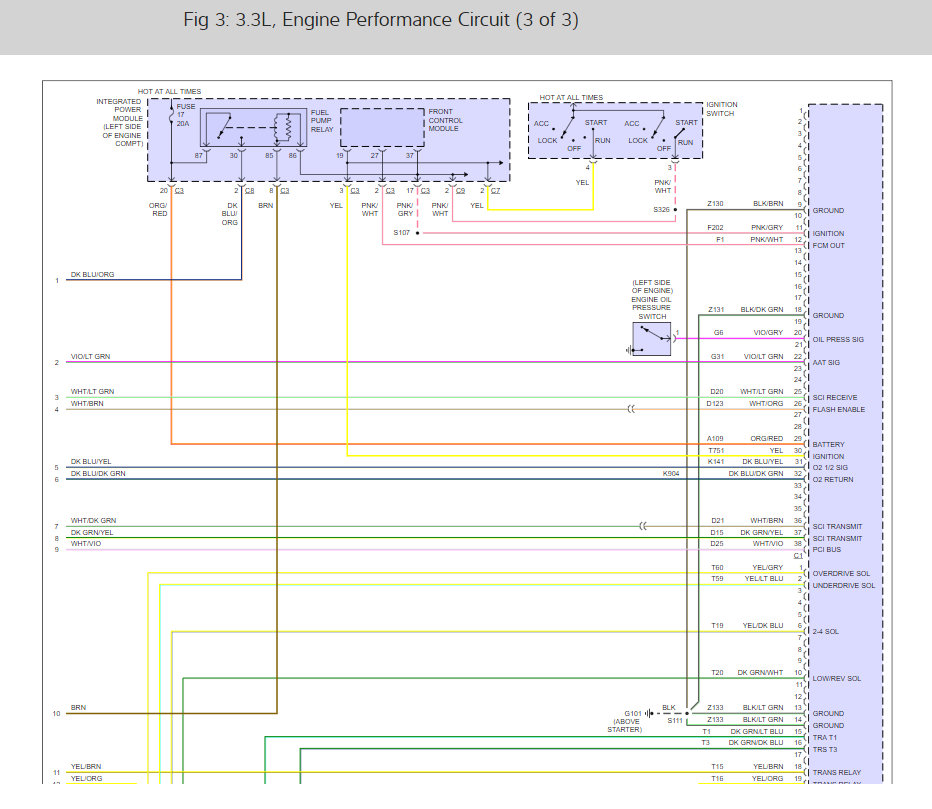932x809 pixels.
Task: Click the 'O2 RETURN' pin label
Action: tap(833, 479)
